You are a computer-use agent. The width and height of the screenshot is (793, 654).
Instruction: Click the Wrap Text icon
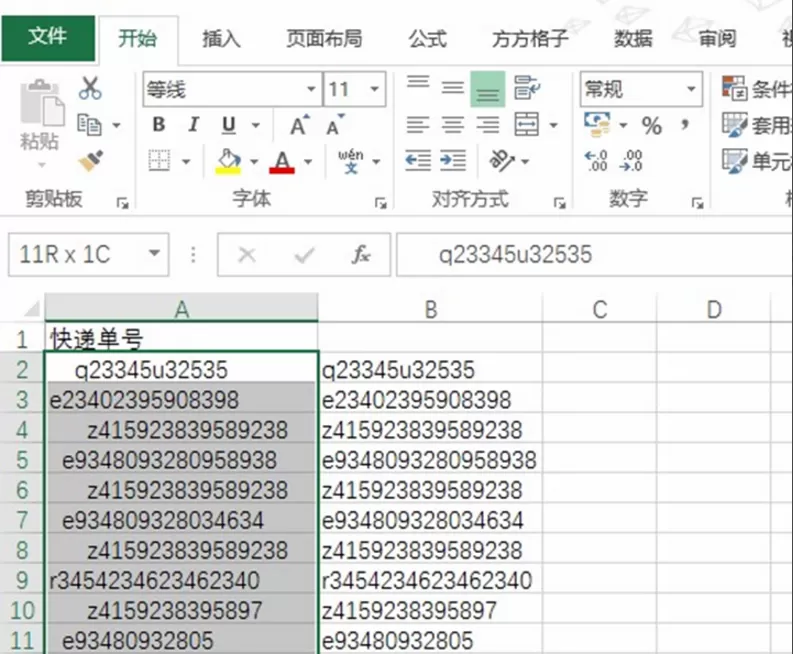point(526,88)
